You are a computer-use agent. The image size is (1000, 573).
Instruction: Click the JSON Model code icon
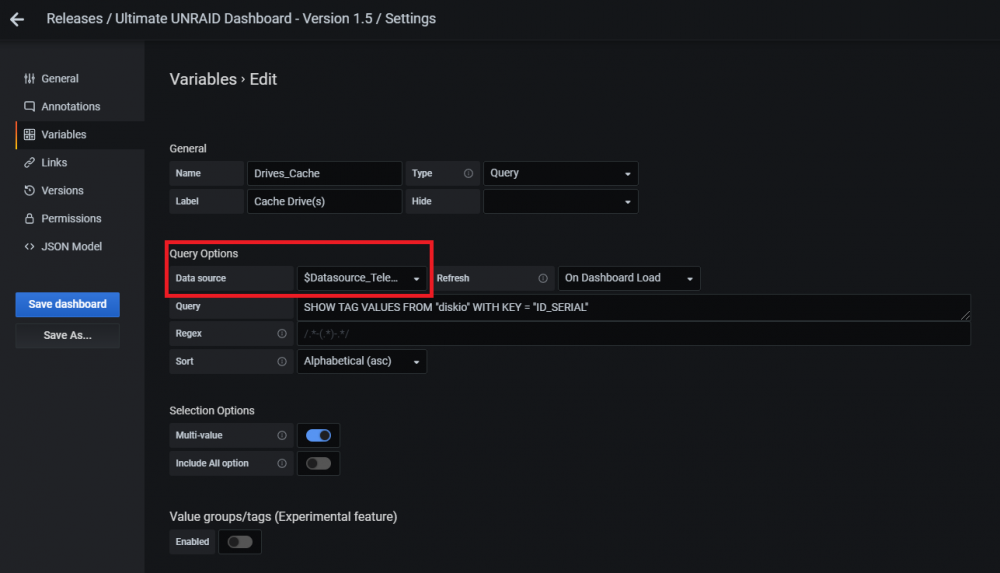pyautogui.click(x=29, y=246)
